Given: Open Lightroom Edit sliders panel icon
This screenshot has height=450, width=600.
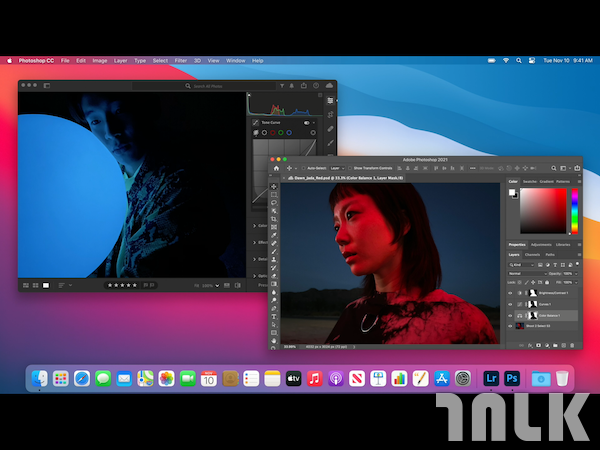Looking at the screenshot, I should pyautogui.click(x=330, y=100).
